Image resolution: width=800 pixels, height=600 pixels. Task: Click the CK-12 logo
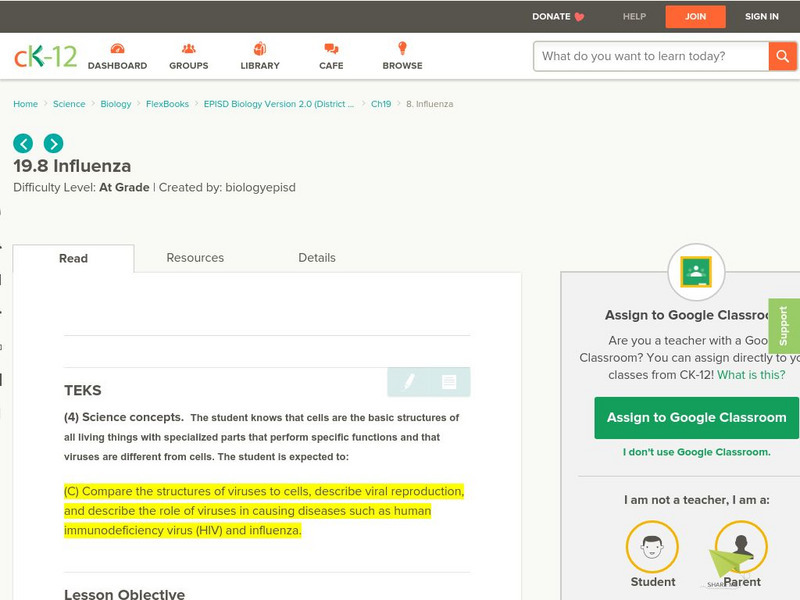45,56
